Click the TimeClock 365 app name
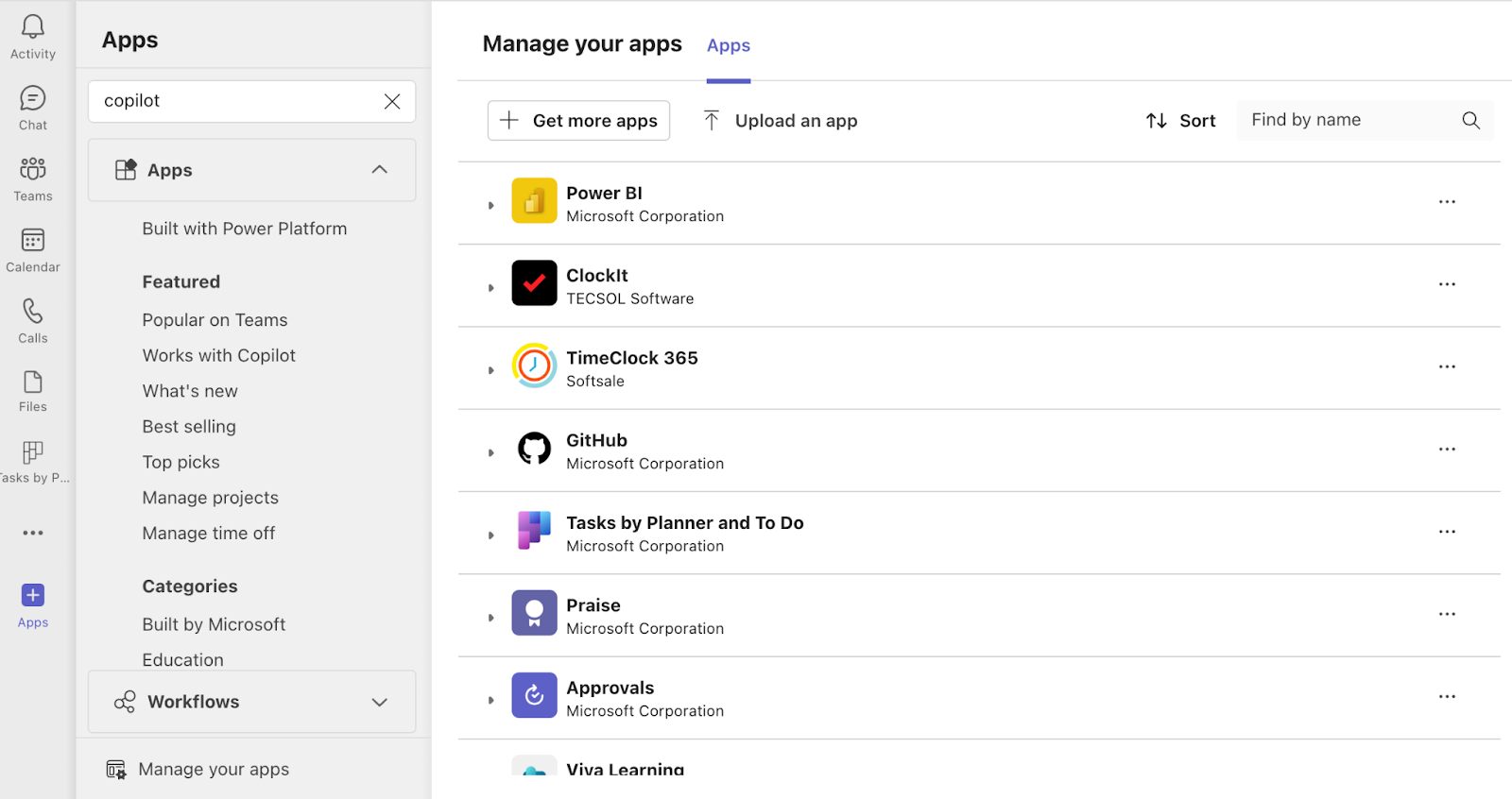This screenshot has height=799, width=1512. coord(632,358)
